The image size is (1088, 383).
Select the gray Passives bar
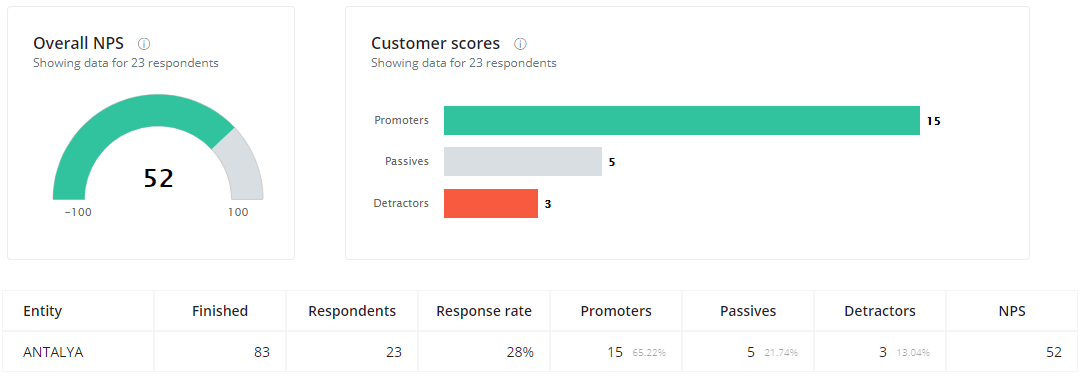[x=522, y=161]
